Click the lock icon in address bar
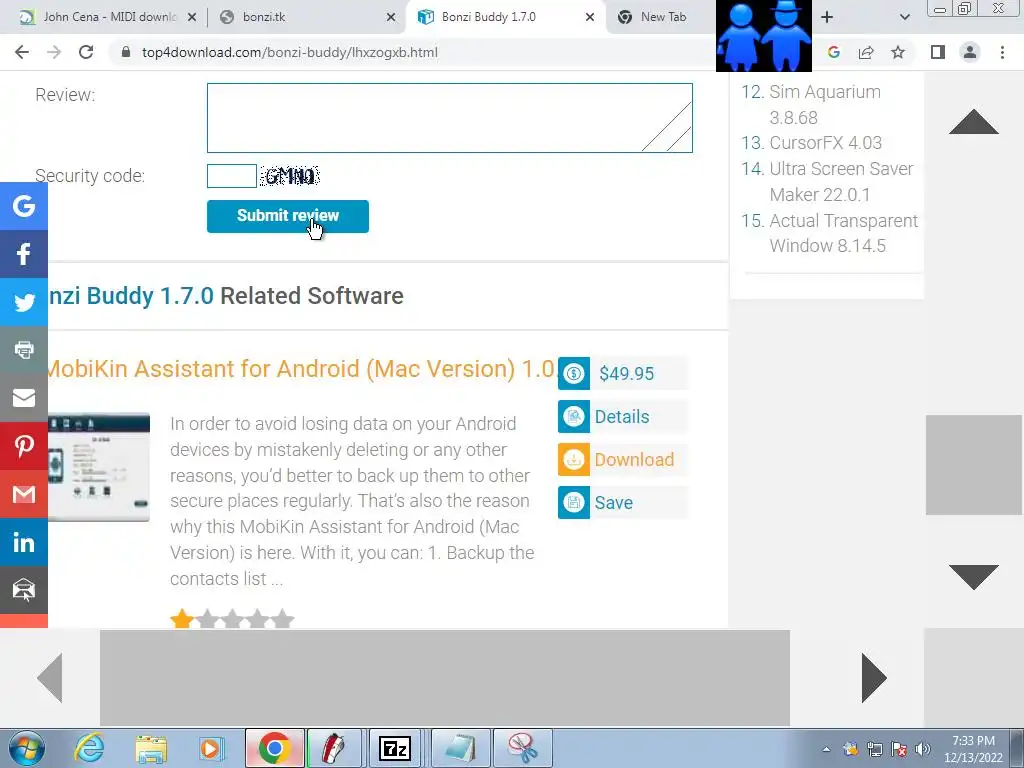Image resolution: width=1024 pixels, height=768 pixels. (127, 52)
